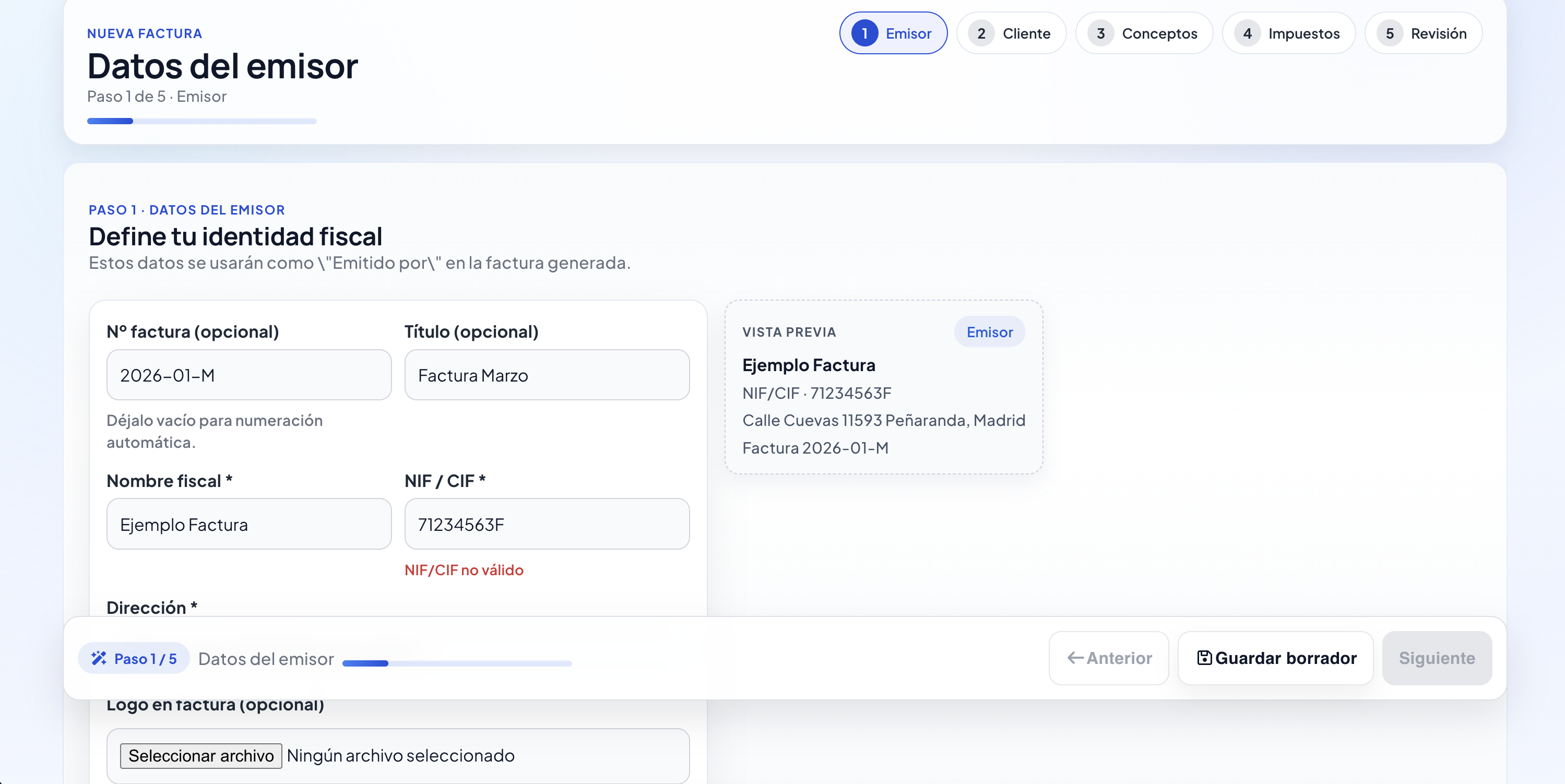
Task: Click the Emisor badge in Vista Previa
Action: click(x=989, y=332)
